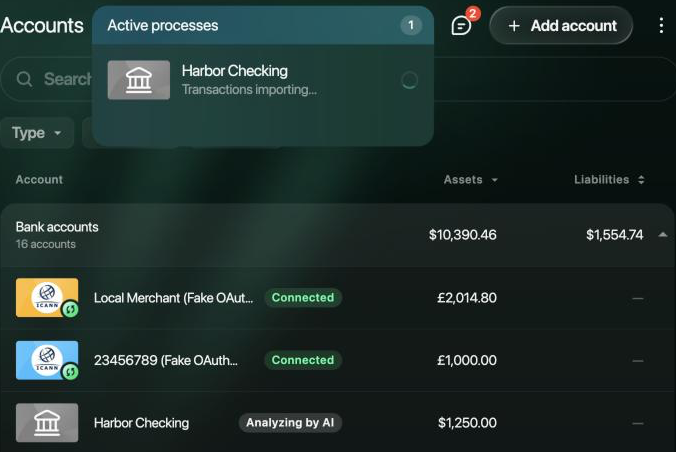Click Bank accounts liabilities $1,554.74
676x452 pixels.
point(614,235)
